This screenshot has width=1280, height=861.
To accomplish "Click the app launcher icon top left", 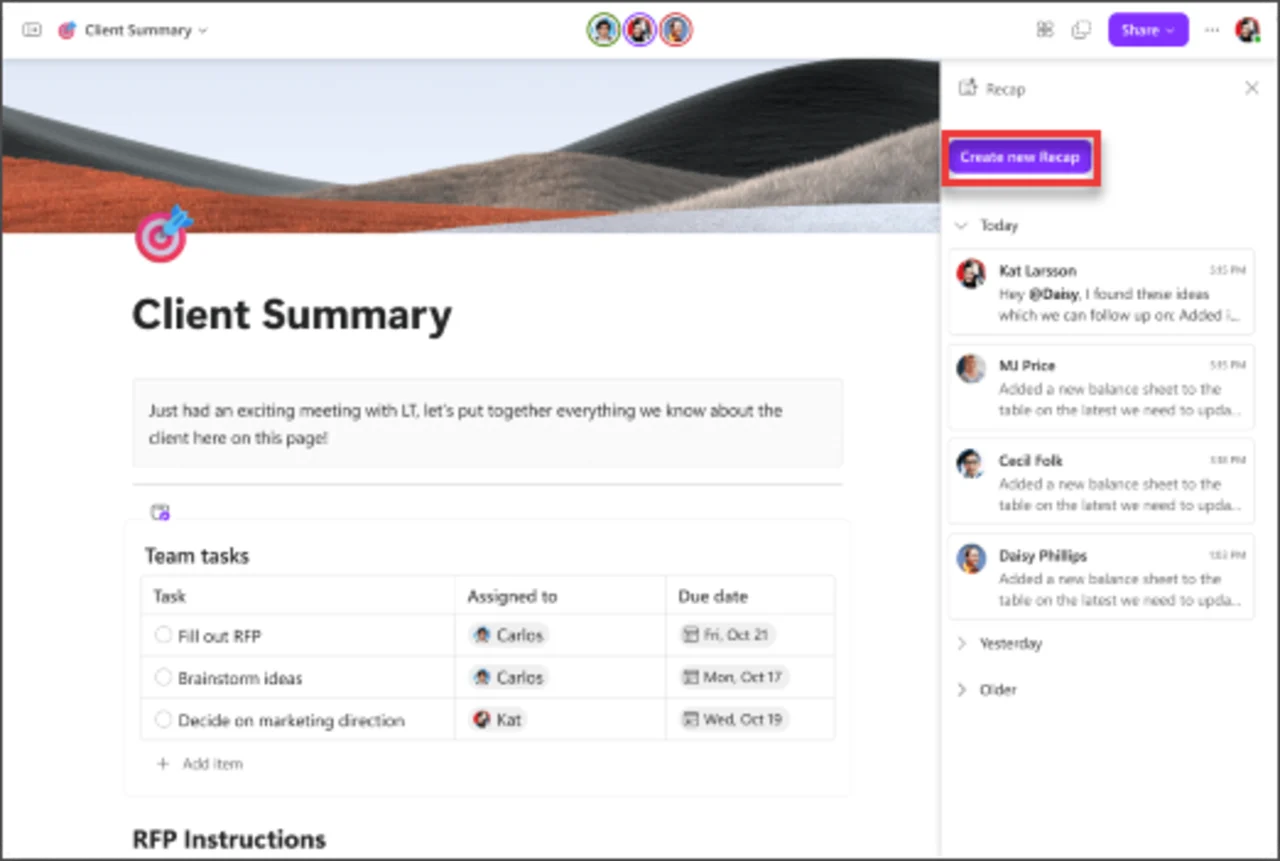I will (31, 29).
